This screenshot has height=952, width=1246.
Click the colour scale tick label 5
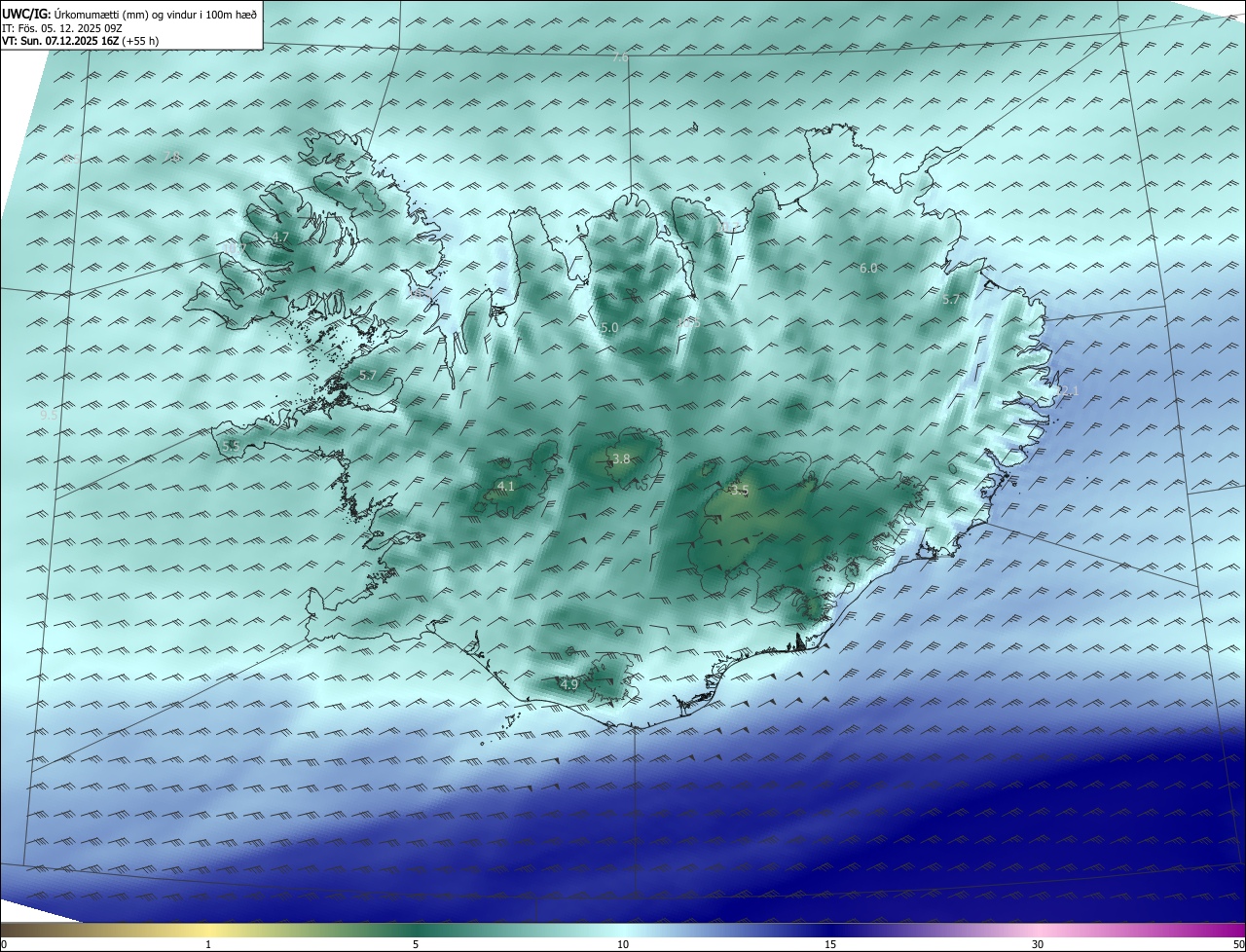click(x=416, y=944)
